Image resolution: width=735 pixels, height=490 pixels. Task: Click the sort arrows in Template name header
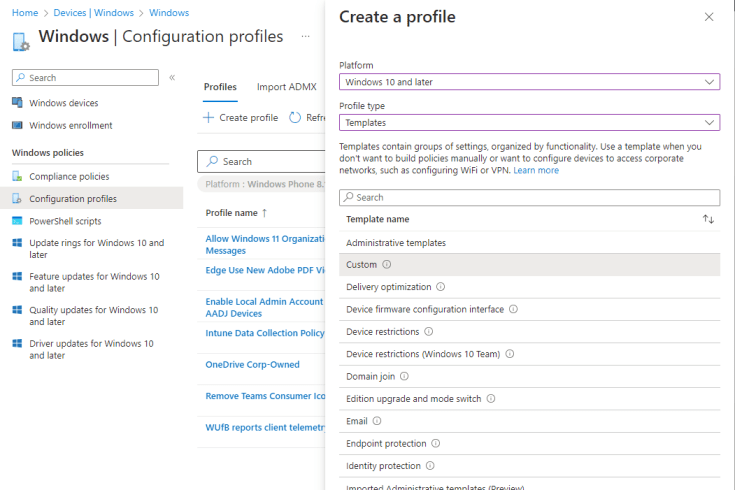(708, 219)
